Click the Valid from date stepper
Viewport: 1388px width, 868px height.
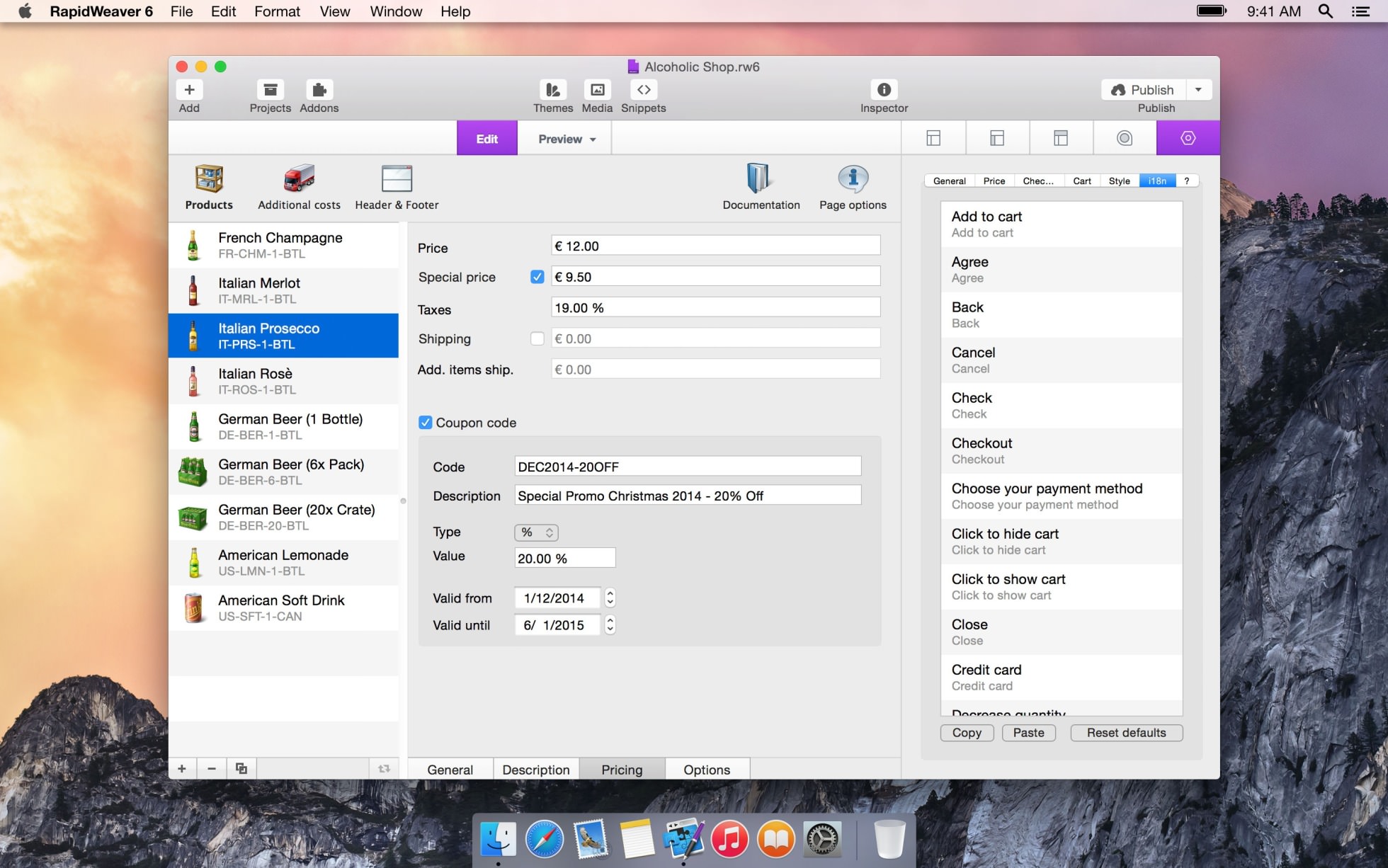point(610,598)
